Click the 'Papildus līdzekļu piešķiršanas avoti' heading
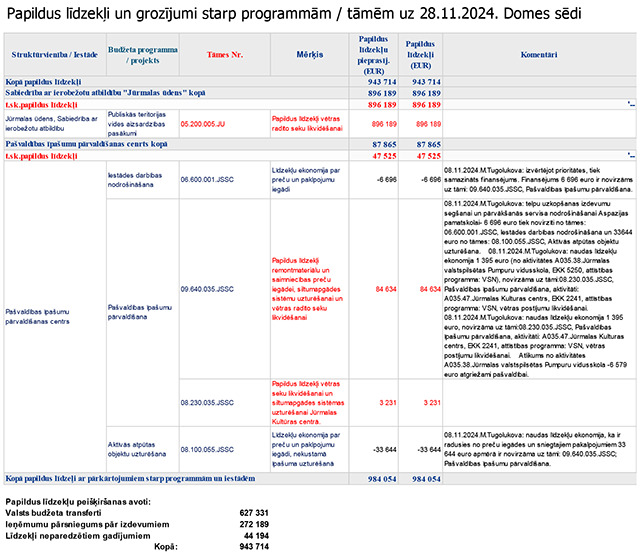The width and height of the screenshot is (643, 558). click(78, 500)
